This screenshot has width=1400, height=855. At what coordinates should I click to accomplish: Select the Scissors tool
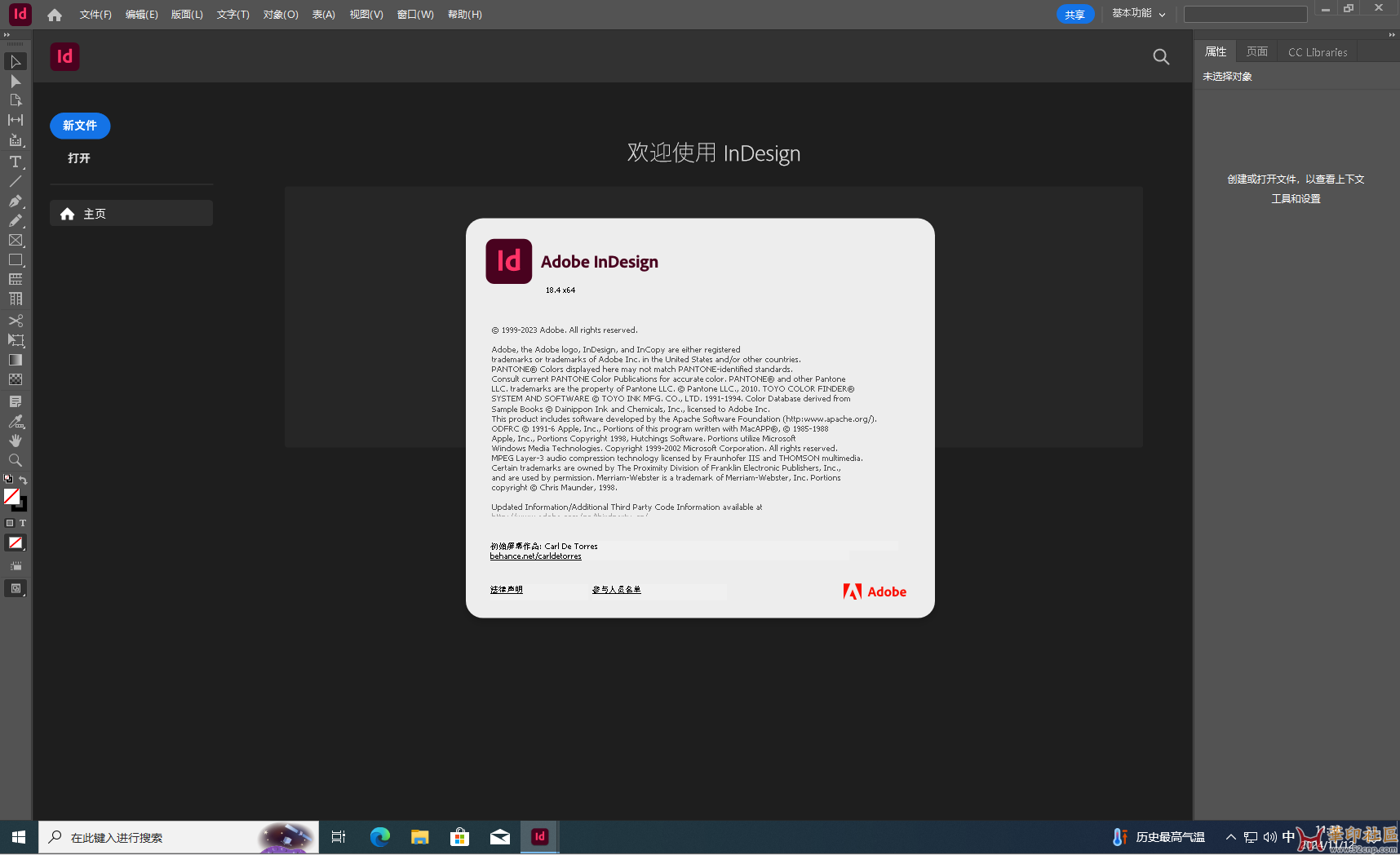16,321
